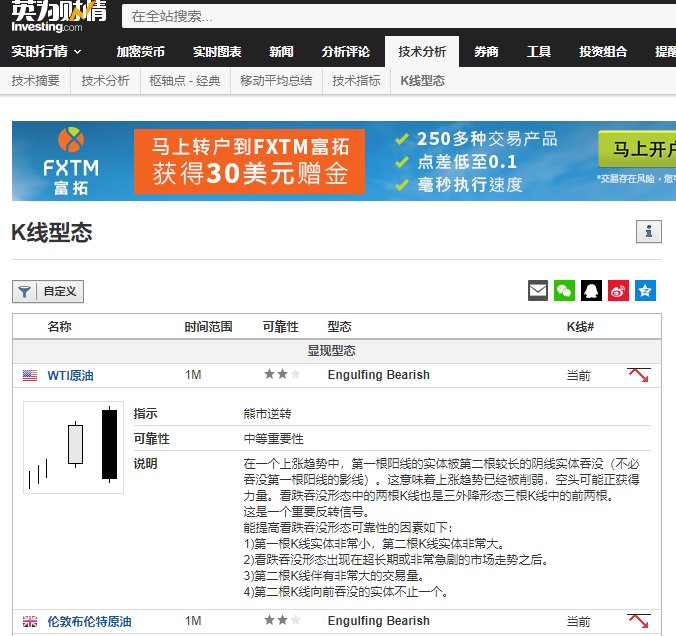The width and height of the screenshot is (676, 636).
Task: Share page via WeChat icon
Action: click(564, 291)
